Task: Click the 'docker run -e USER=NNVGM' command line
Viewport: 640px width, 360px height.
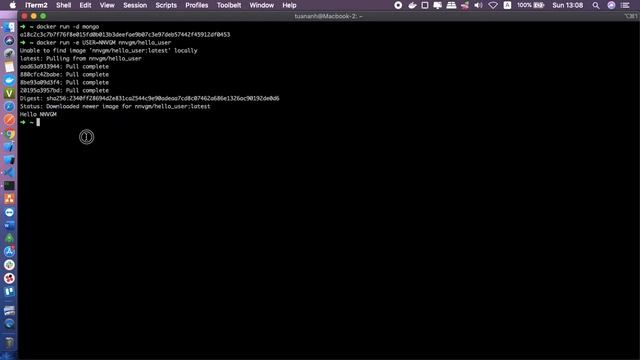Action: [96, 42]
